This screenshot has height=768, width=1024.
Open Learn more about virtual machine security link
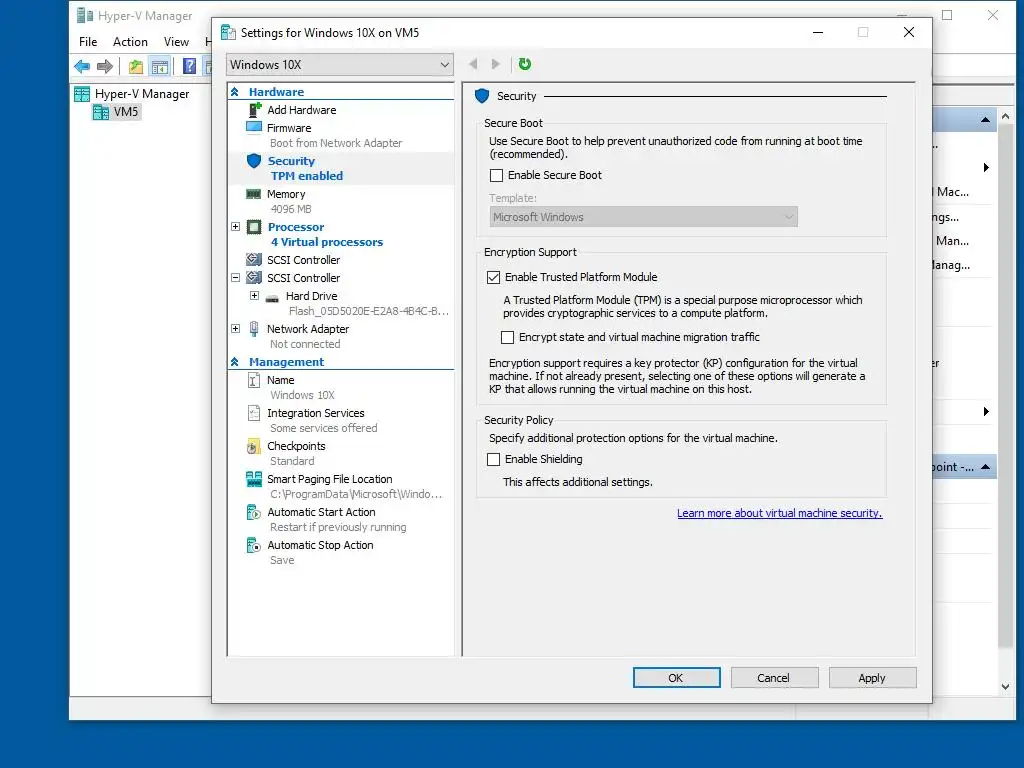[779, 513]
